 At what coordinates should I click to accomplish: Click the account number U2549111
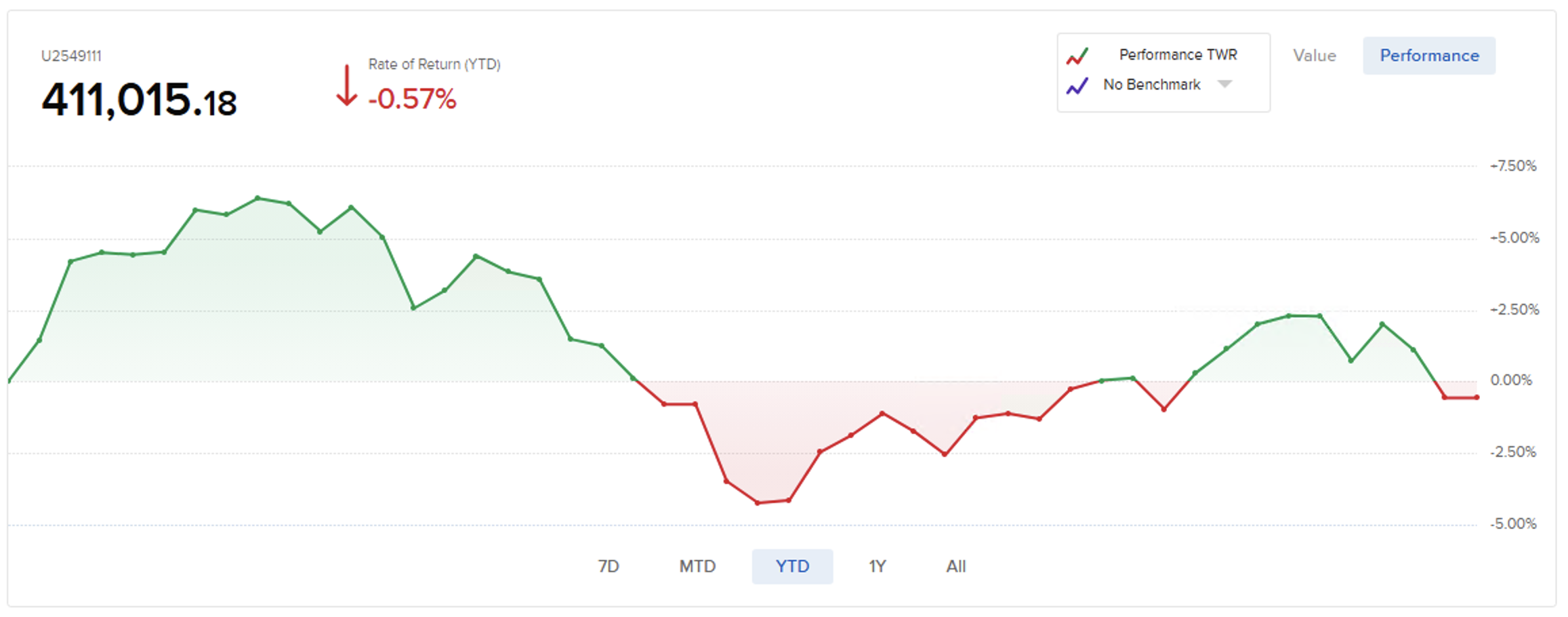tap(71, 56)
